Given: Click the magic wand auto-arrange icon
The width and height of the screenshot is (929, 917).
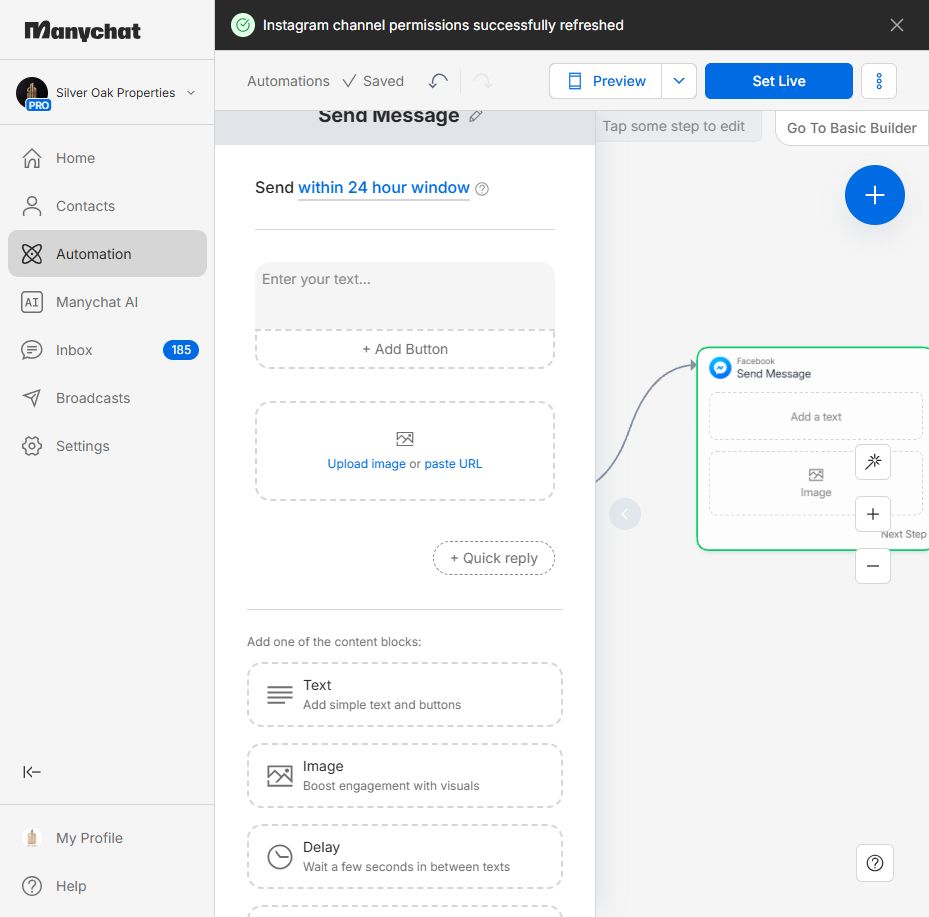Looking at the screenshot, I should (x=873, y=461).
